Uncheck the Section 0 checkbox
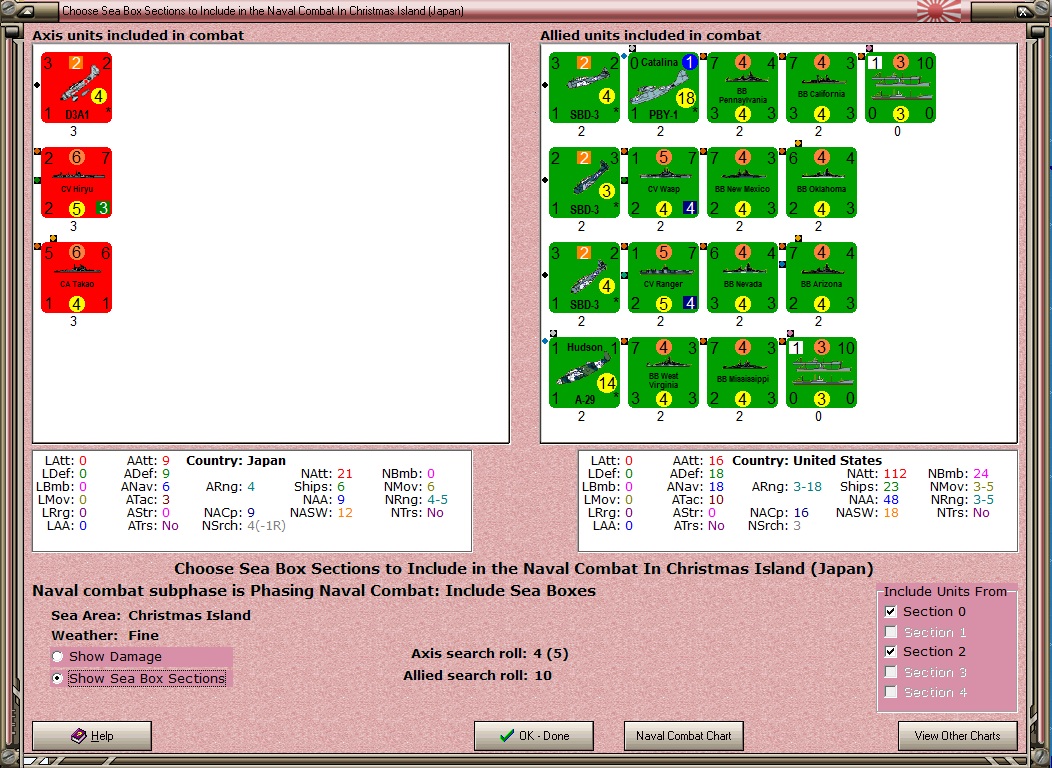The height and width of the screenshot is (768, 1052). click(890, 612)
